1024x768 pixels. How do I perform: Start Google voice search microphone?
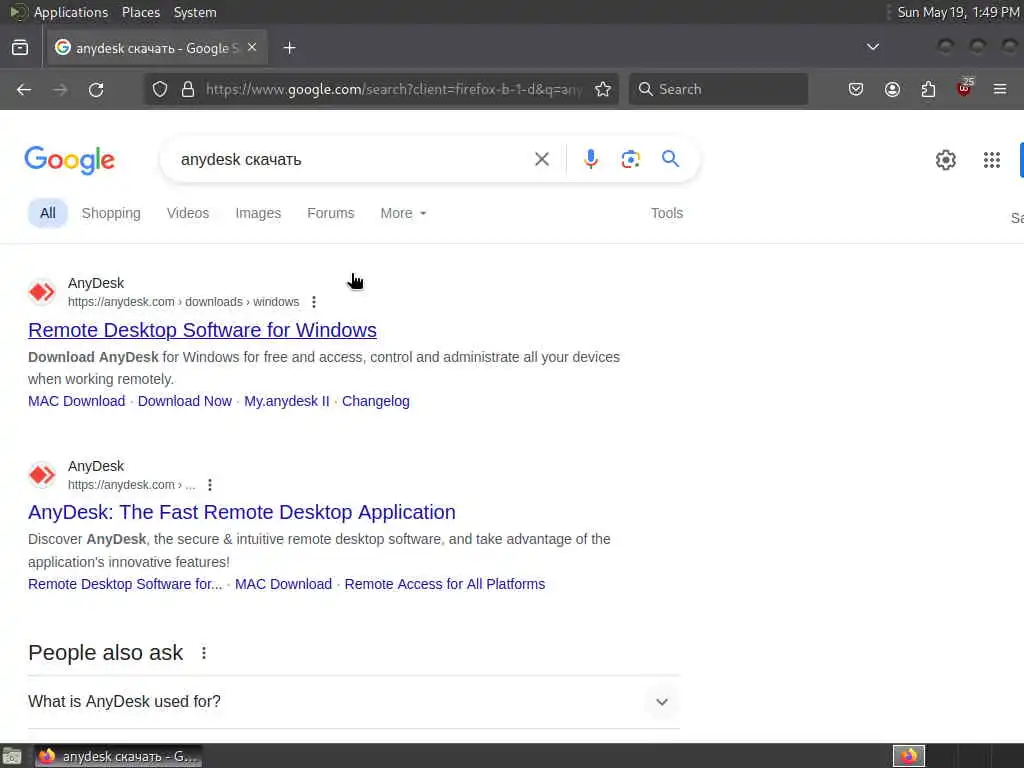(590, 159)
